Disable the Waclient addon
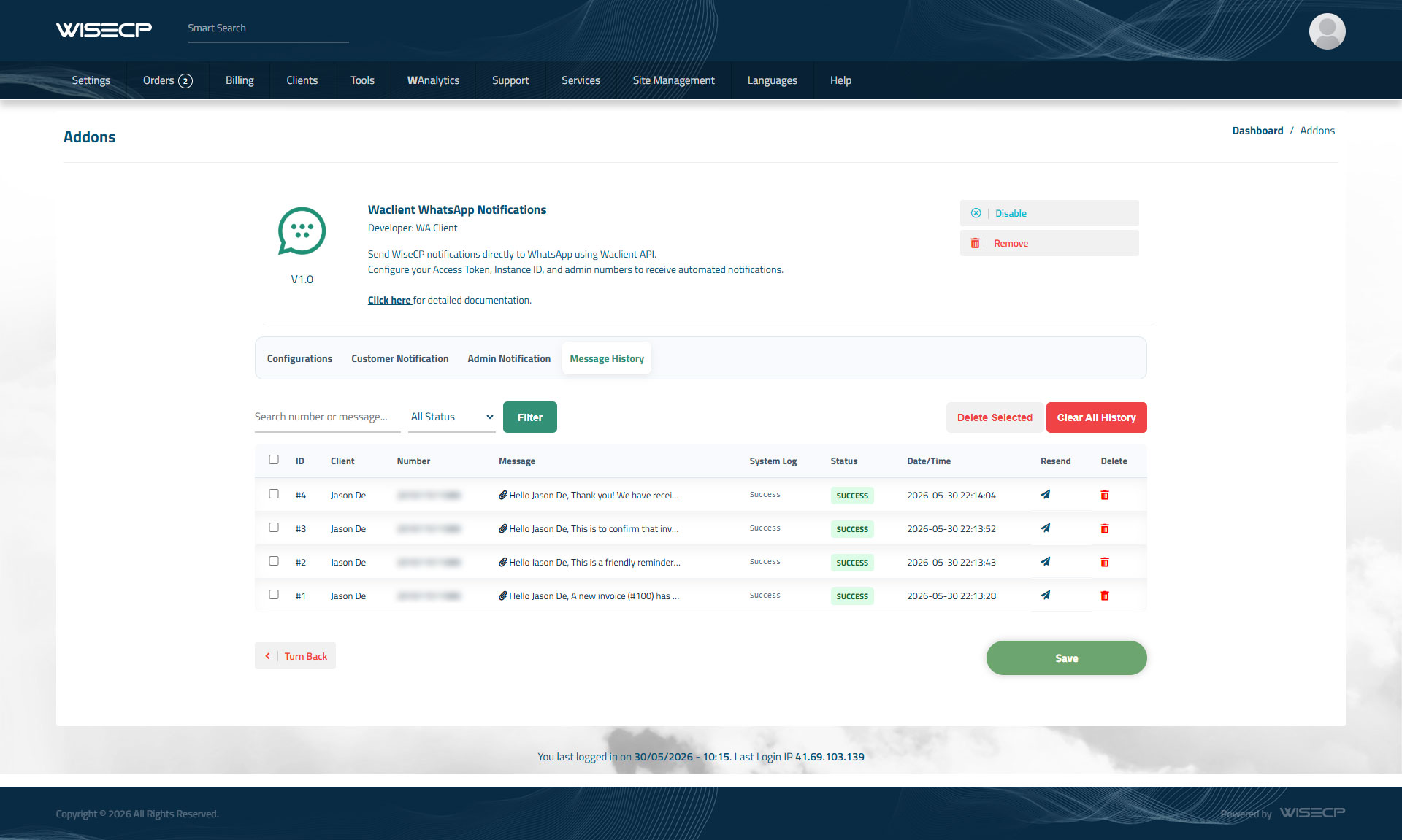The width and height of the screenshot is (1402, 840). pyautogui.click(x=1049, y=213)
